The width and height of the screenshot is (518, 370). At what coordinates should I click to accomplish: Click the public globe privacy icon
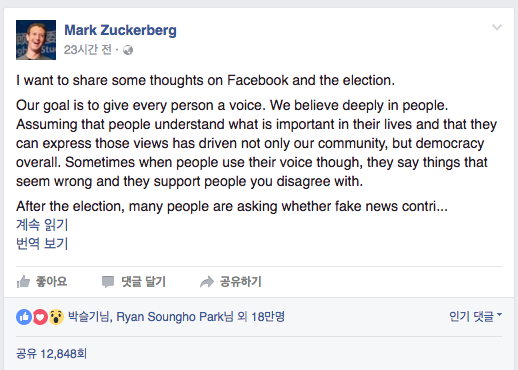128,50
